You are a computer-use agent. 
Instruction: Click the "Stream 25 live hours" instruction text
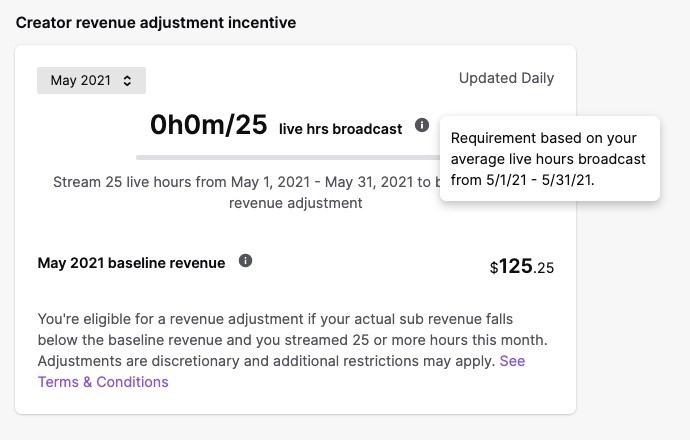[x=240, y=183]
